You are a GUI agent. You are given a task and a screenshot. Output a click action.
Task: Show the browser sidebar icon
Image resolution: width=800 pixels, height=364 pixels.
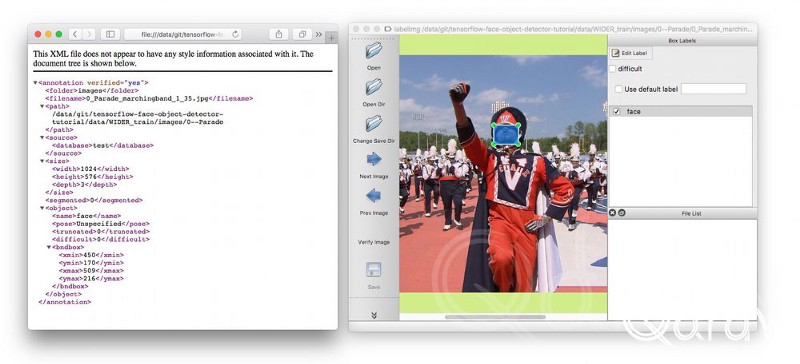point(110,34)
